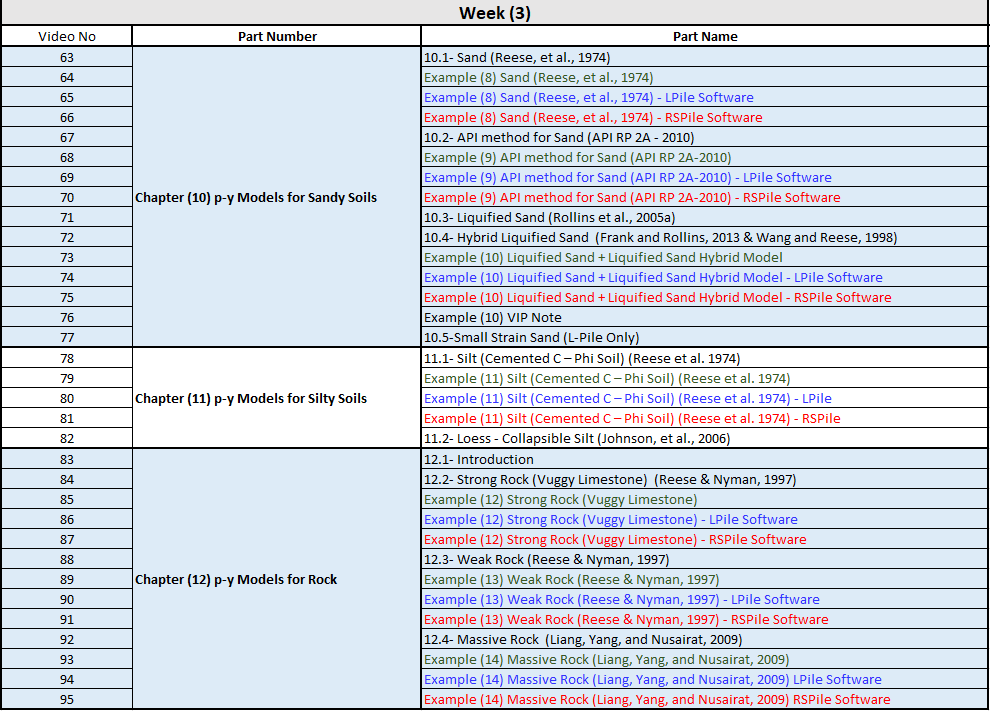Open Example (8) Sand LPile Software entry
Viewport: 990px width, 711px height.
tap(588, 97)
